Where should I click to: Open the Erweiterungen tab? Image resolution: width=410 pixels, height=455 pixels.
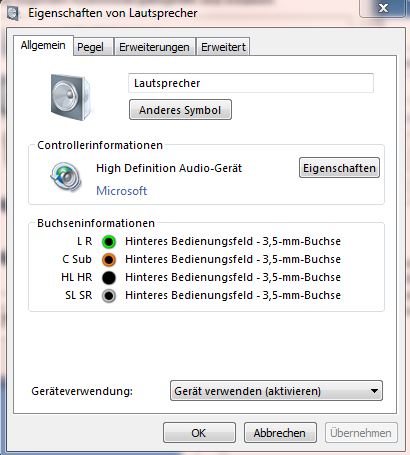154,47
